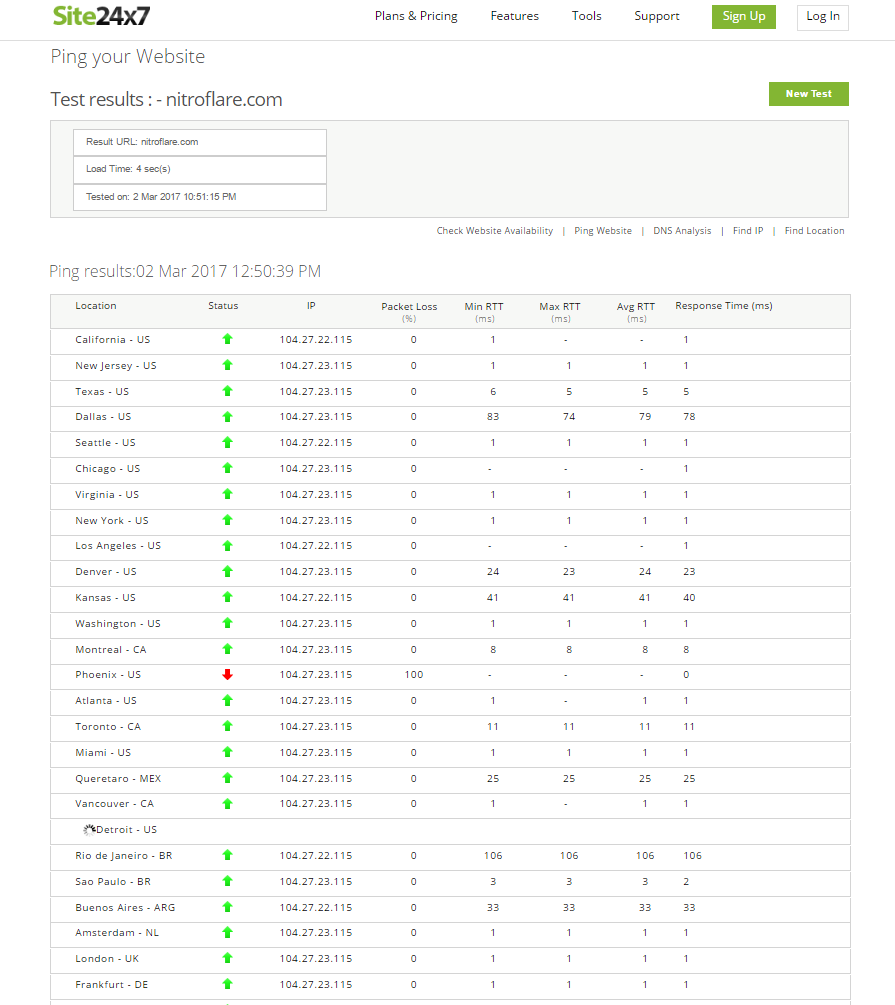895x1005 pixels.
Task: Click the Load Time: 4 sec(s) field
Action: pyautogui.click(x=200, y=169)
